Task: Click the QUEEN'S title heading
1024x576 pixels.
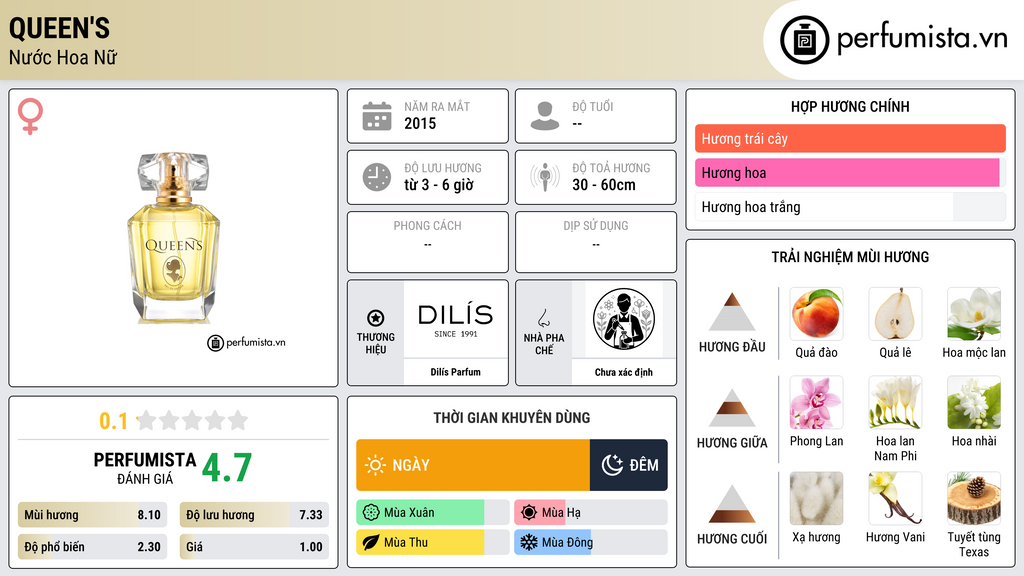Action: [59, 29]
